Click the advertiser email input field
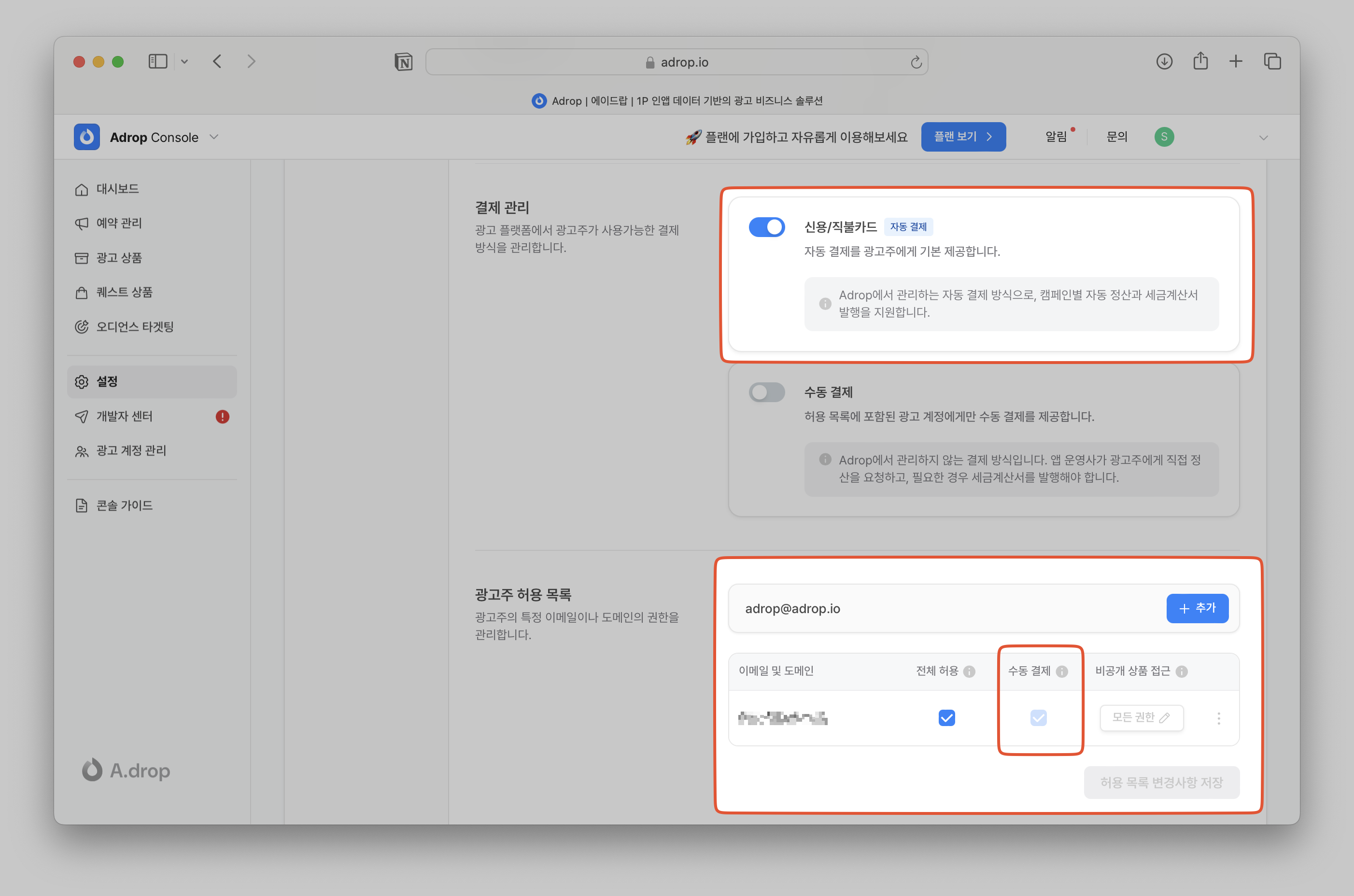 [x=943, y=609]
